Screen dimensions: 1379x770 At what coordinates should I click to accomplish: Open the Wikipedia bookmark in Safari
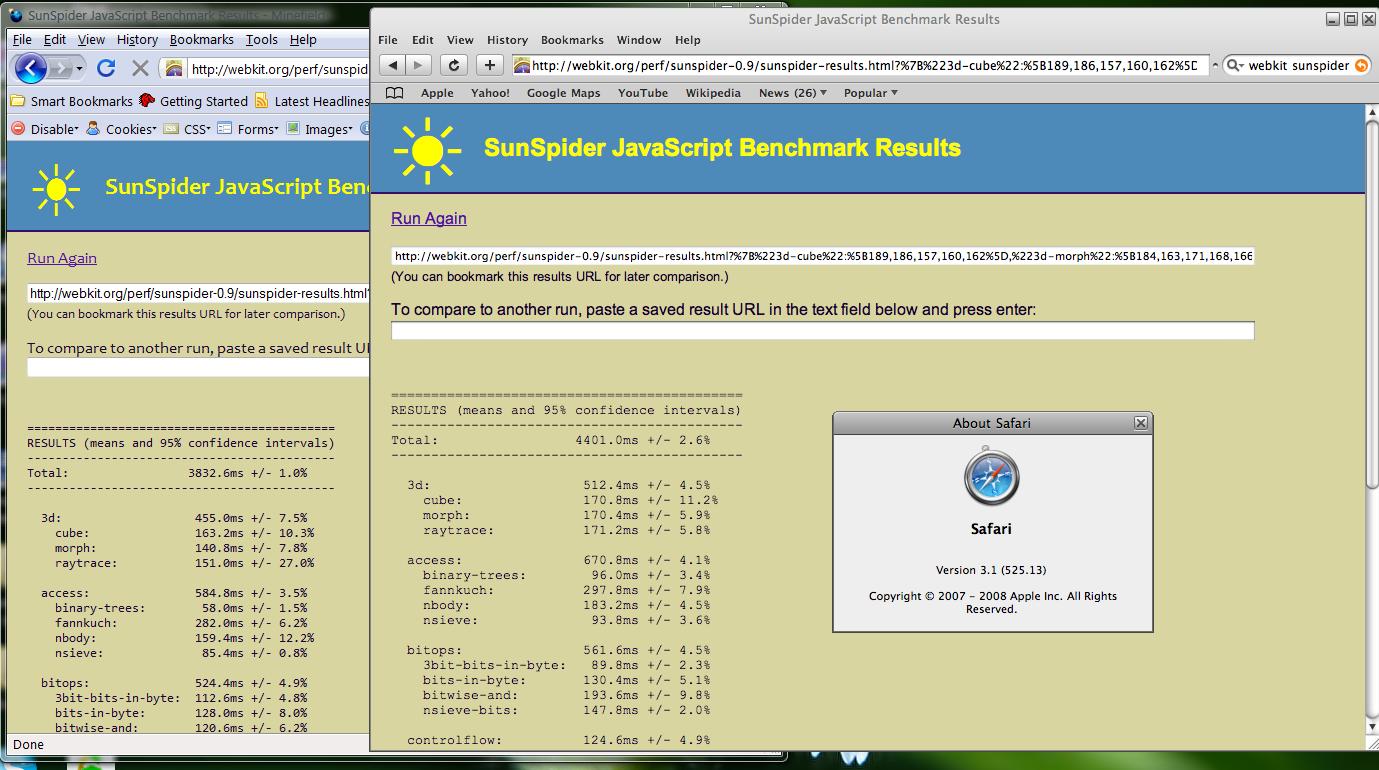point(713,93)
